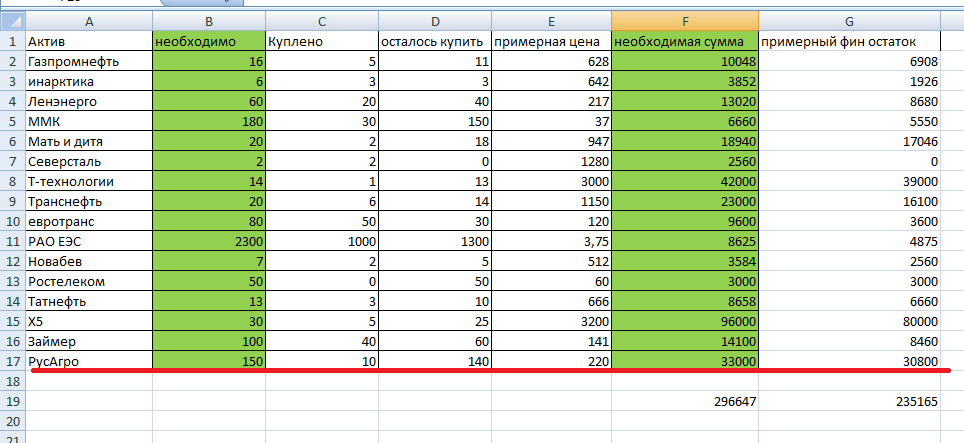The width and height of the screenshot is (964, 443).
Task: Select the 'РусАгро' cell
Action: click(89, 361)
